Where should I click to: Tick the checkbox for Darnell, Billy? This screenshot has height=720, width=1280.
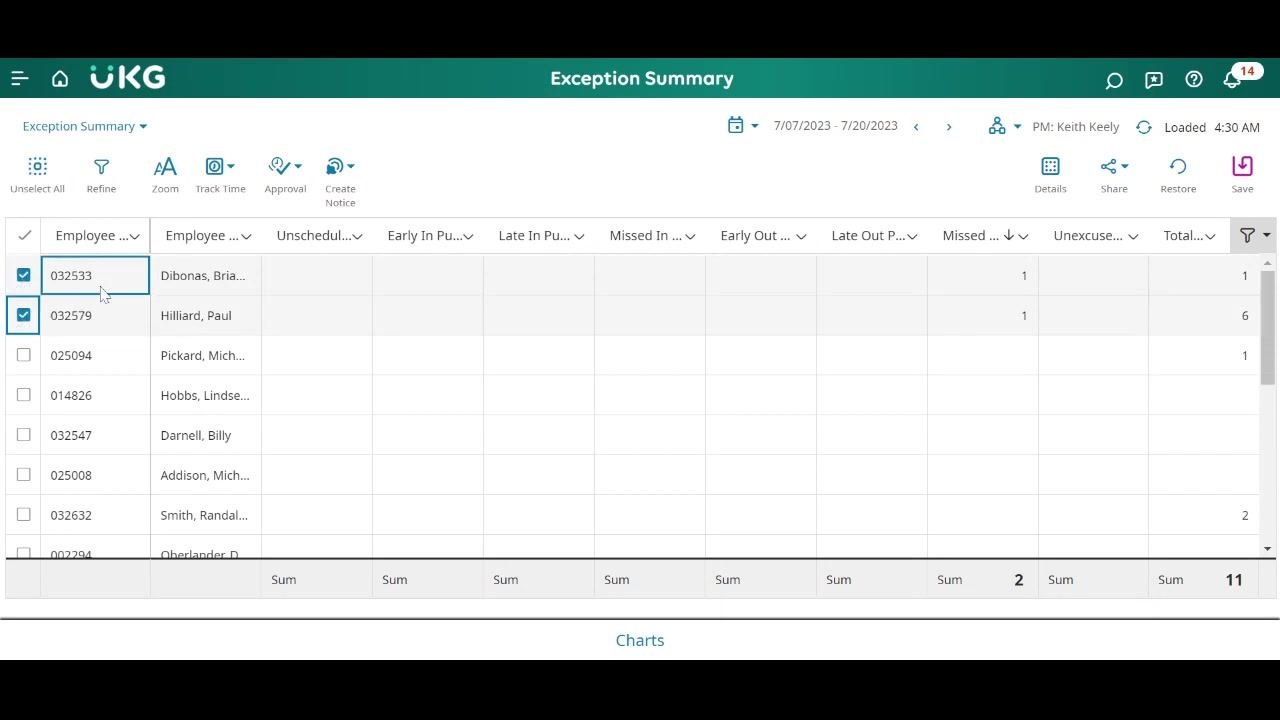point(24,435)
